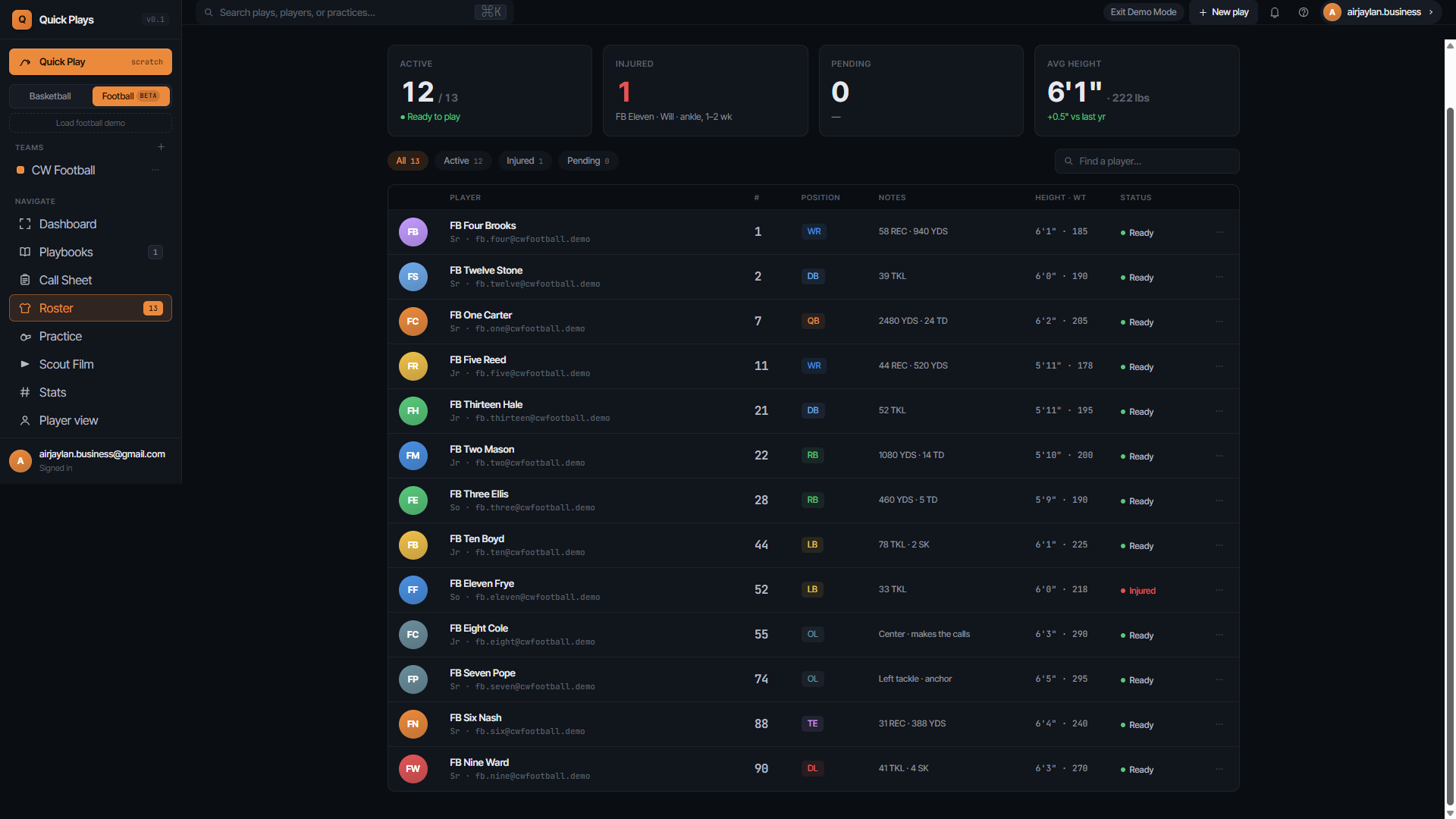Focus the search plays, players field

(x=355, y=12)
